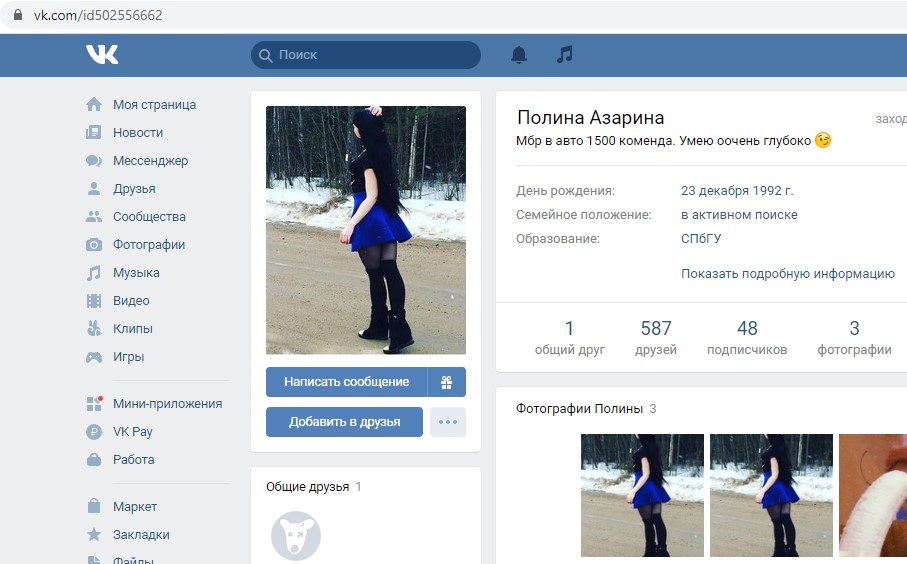Click the site lock icon in address bar
907x564 pixels.
coord(17,15)
